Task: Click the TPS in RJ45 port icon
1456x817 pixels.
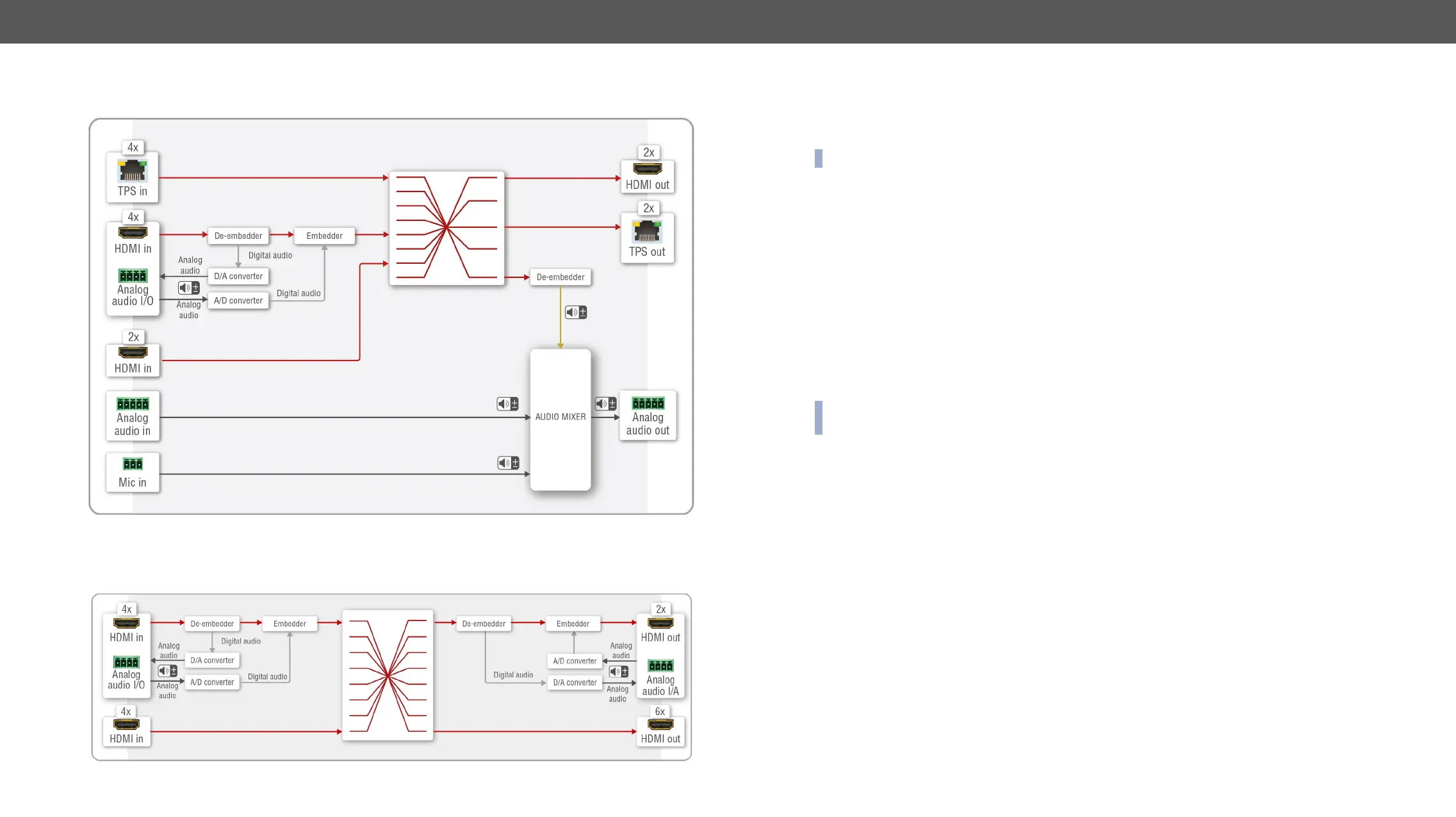Action: point(132,171)
